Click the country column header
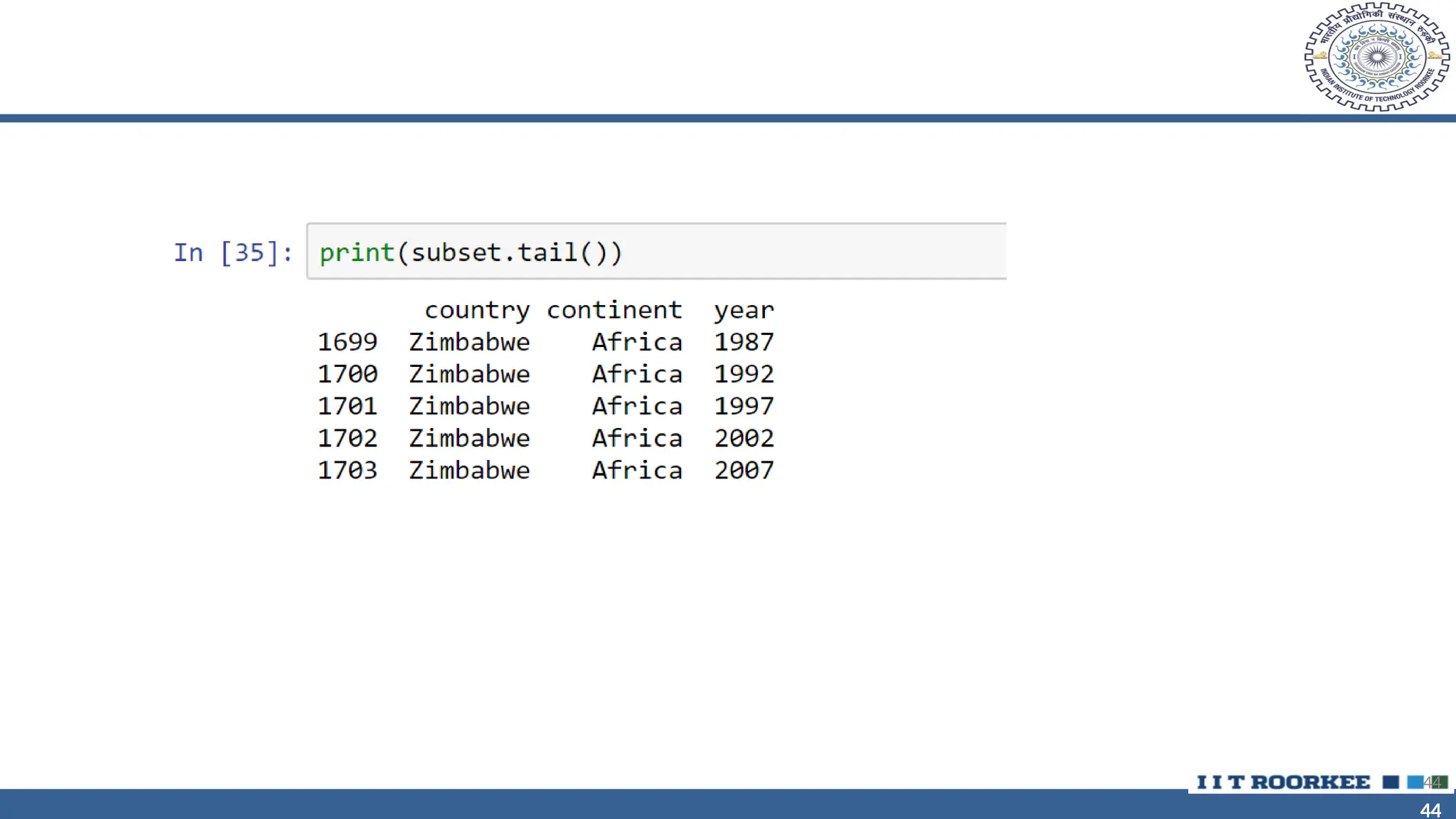The height and width of the screenshot is (819, 1456). tap(476, 310)
